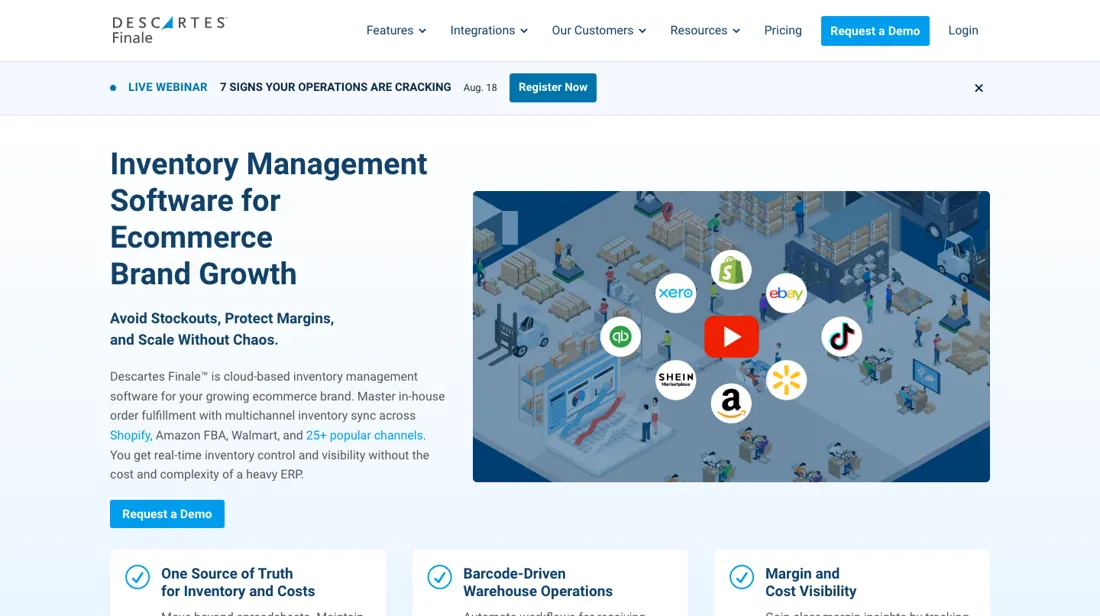Dismiss the webinar banner with the X
The image size is (1100, 616).
[979, 88]
